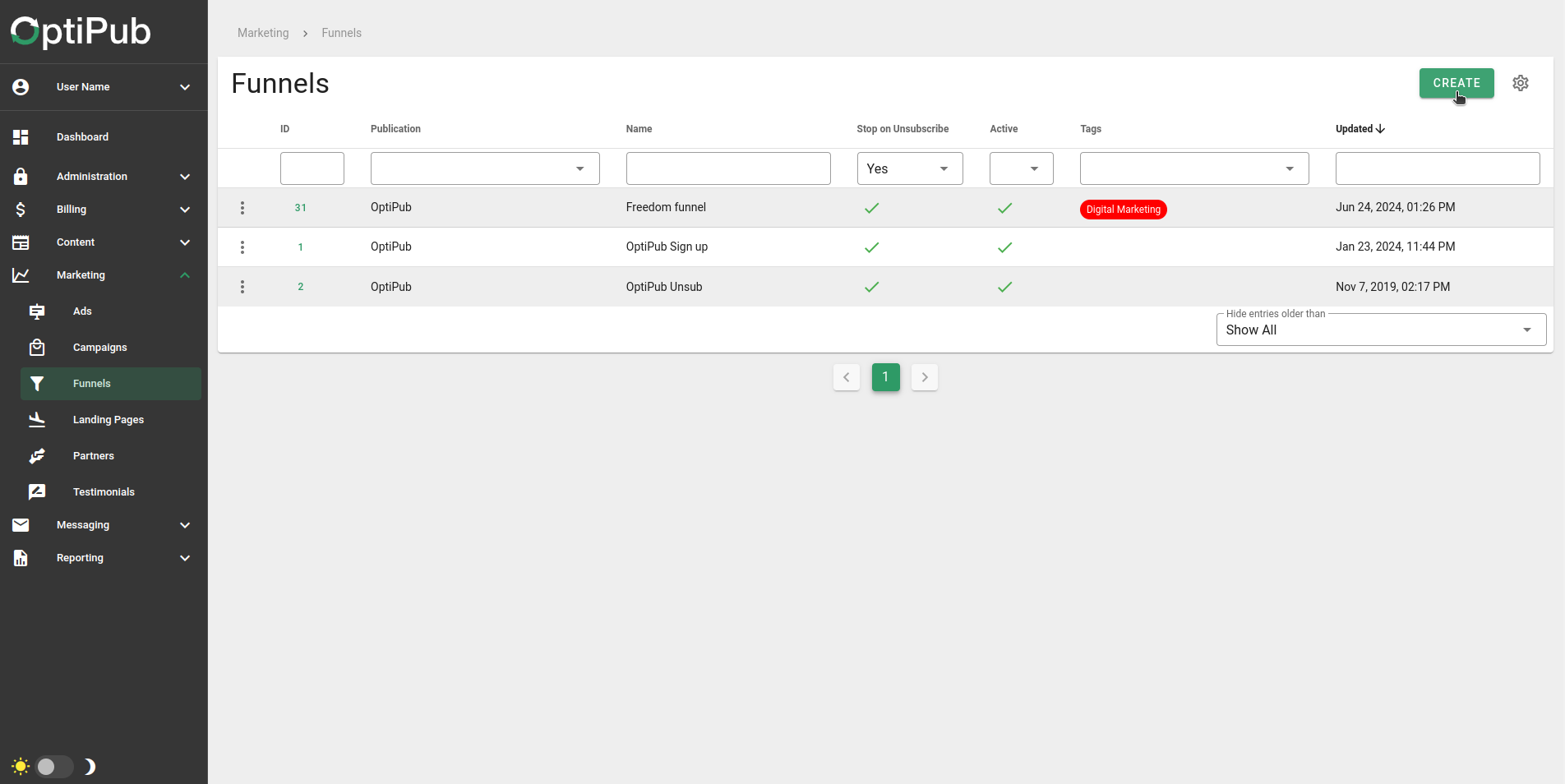Sort by Publication column header

pyautogui.click(x=395, y=129)
